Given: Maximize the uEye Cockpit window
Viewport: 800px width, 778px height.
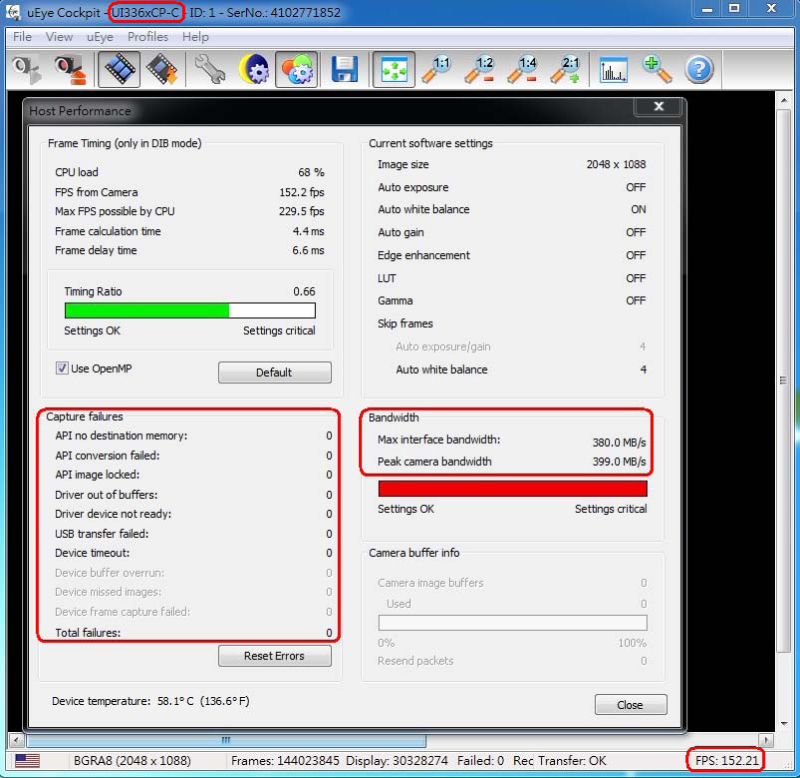Looking at the screenshot, I should [x=734, y=9].
